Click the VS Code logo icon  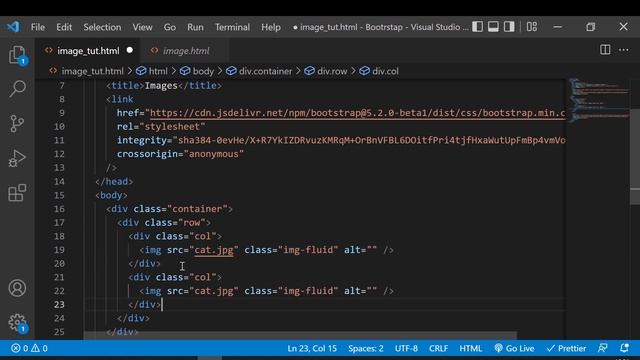13,27
